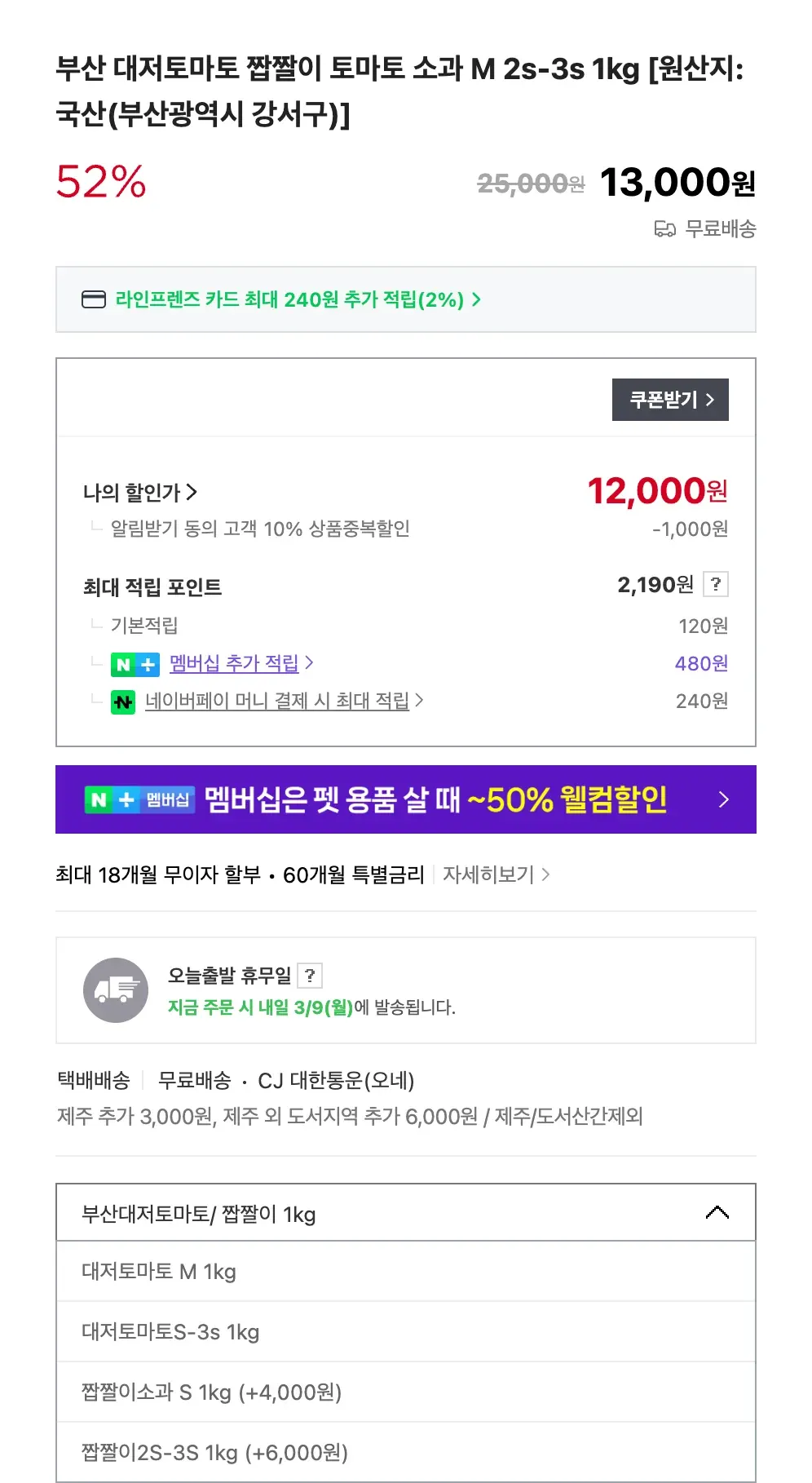Viewport: 812px width, 1483px height.
Task: Click the credit card icon in card banner
Action: [94, 300]
